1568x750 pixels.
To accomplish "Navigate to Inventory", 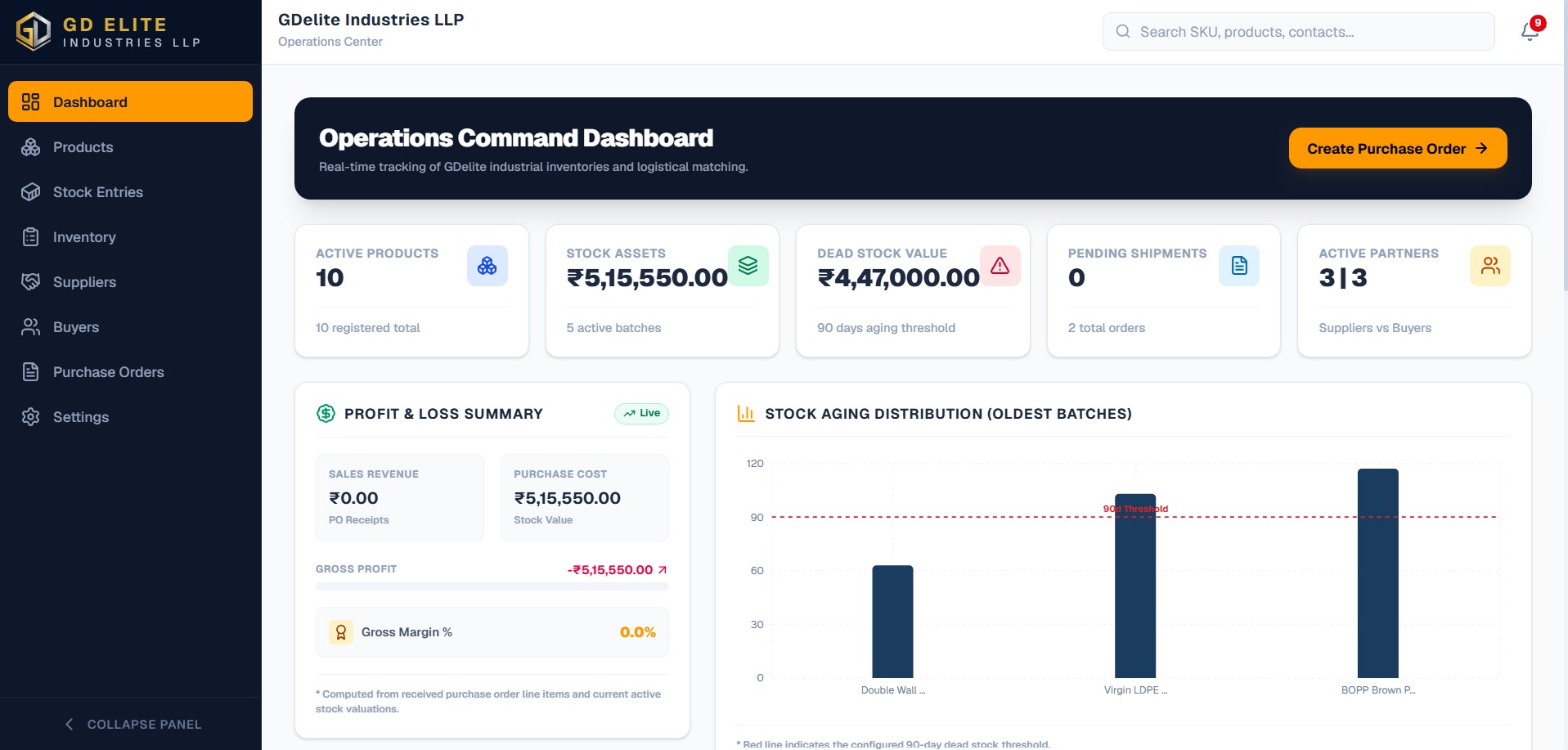I will [130, 236].
